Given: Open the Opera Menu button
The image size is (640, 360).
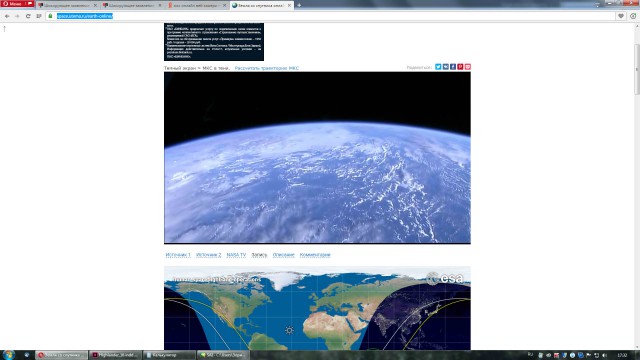Looking at the screenshot, I should coord(17,4).
